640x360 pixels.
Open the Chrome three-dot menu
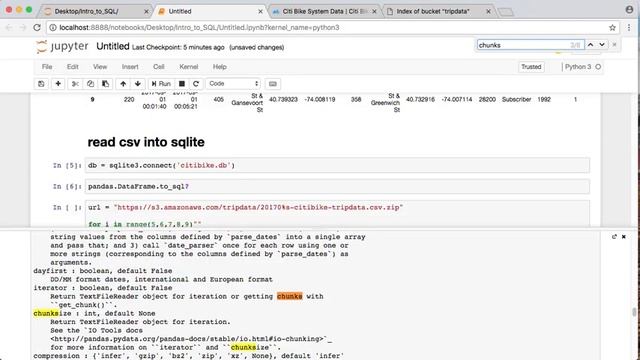point(629,28)
